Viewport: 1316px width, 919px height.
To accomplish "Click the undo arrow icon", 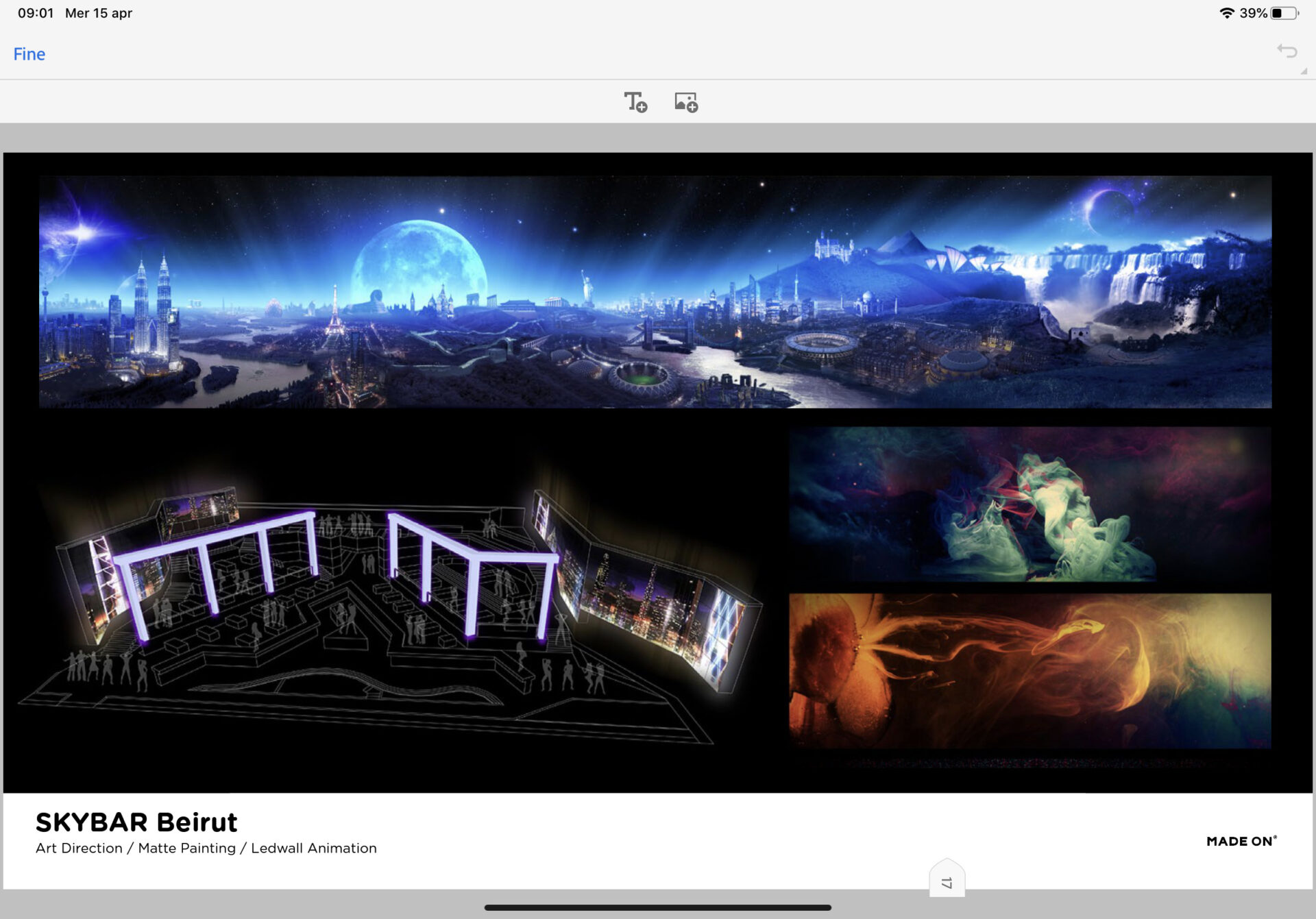I will coord(1287,51).
